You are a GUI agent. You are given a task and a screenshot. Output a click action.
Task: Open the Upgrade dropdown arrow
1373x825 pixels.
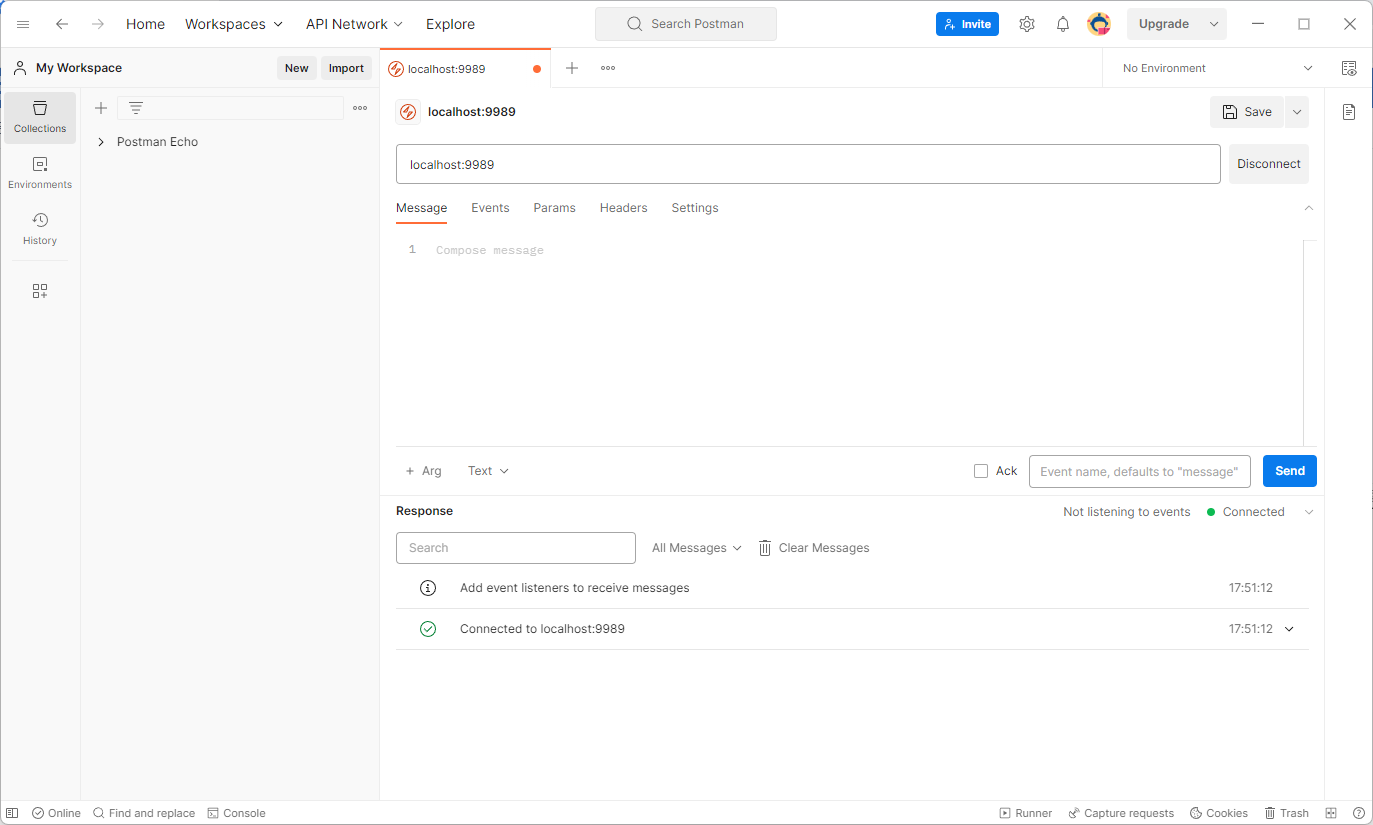point(1214,24)
